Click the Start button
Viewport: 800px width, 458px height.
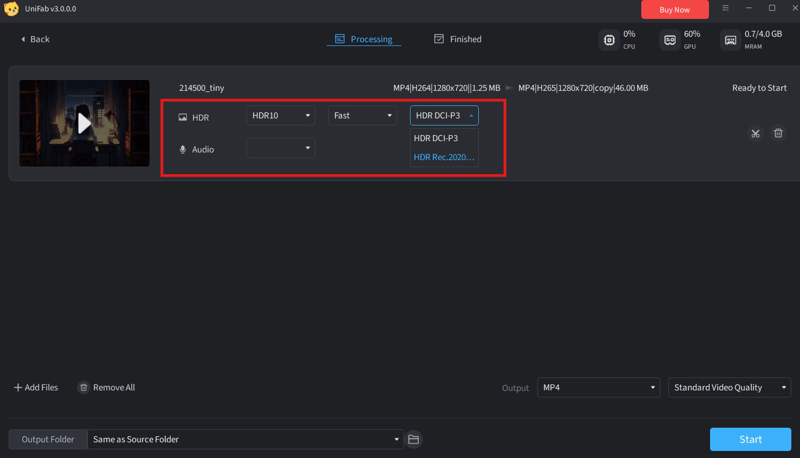click(x=750, y=439)
